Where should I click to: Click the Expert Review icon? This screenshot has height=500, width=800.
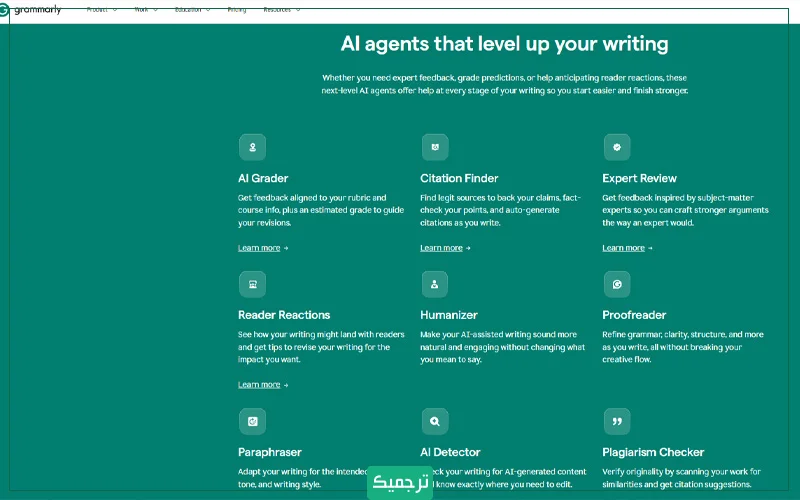[x=617, y=147]
